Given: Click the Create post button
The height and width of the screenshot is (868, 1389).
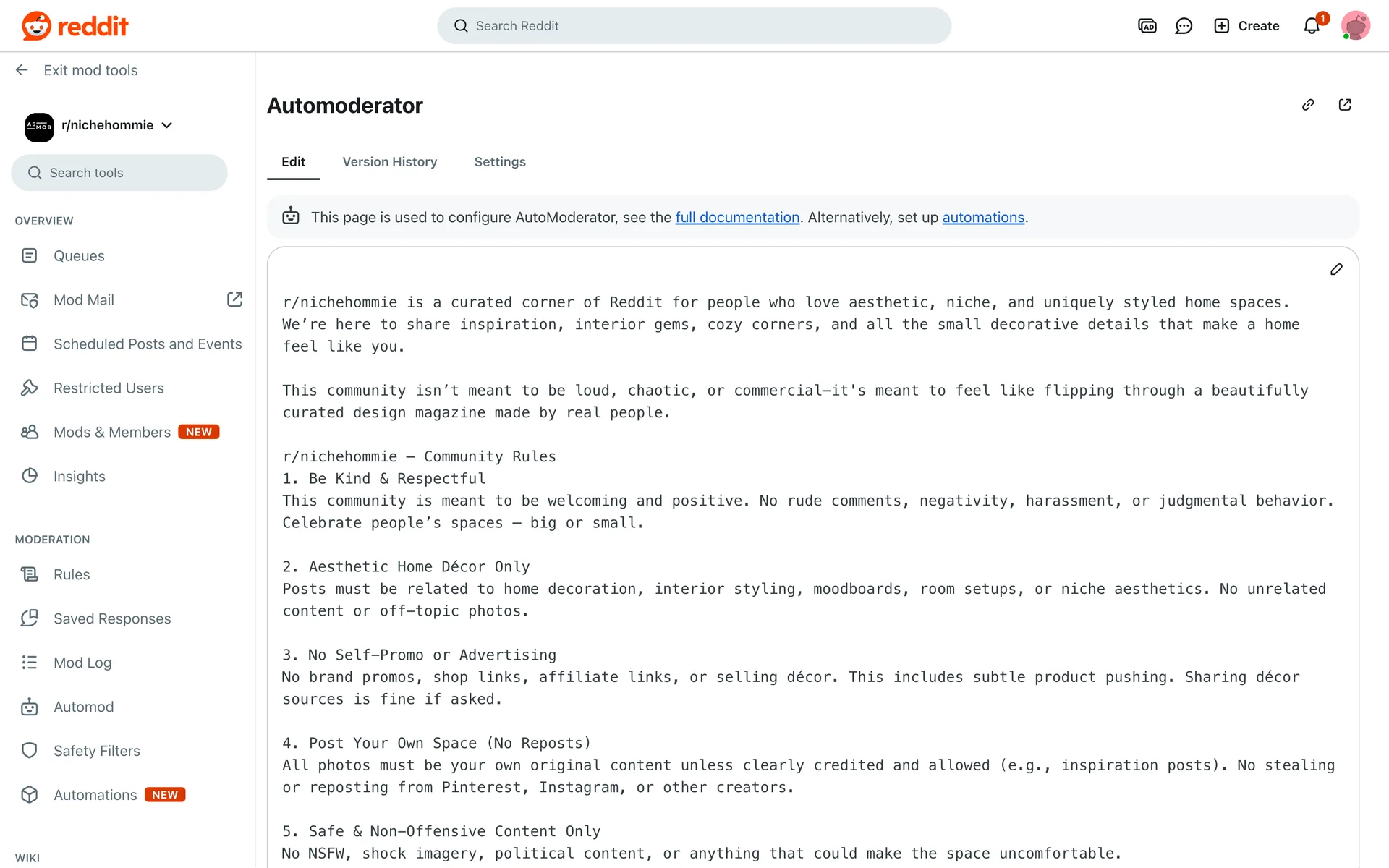Looking at the screenshot, I should pyautogui.click(x=1246, y=26).
